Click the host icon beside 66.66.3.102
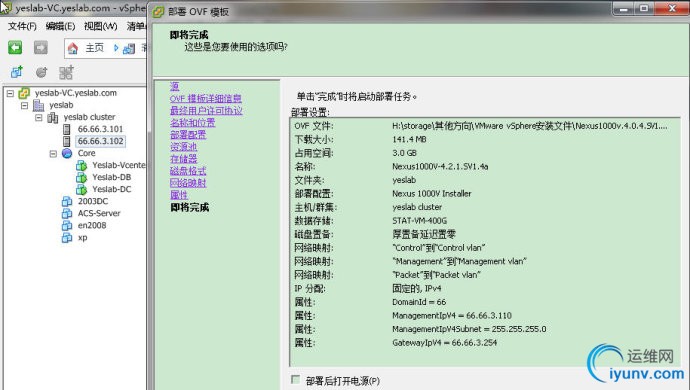The height and width of the screenshot is (390, 690). (x=66, y=141)
